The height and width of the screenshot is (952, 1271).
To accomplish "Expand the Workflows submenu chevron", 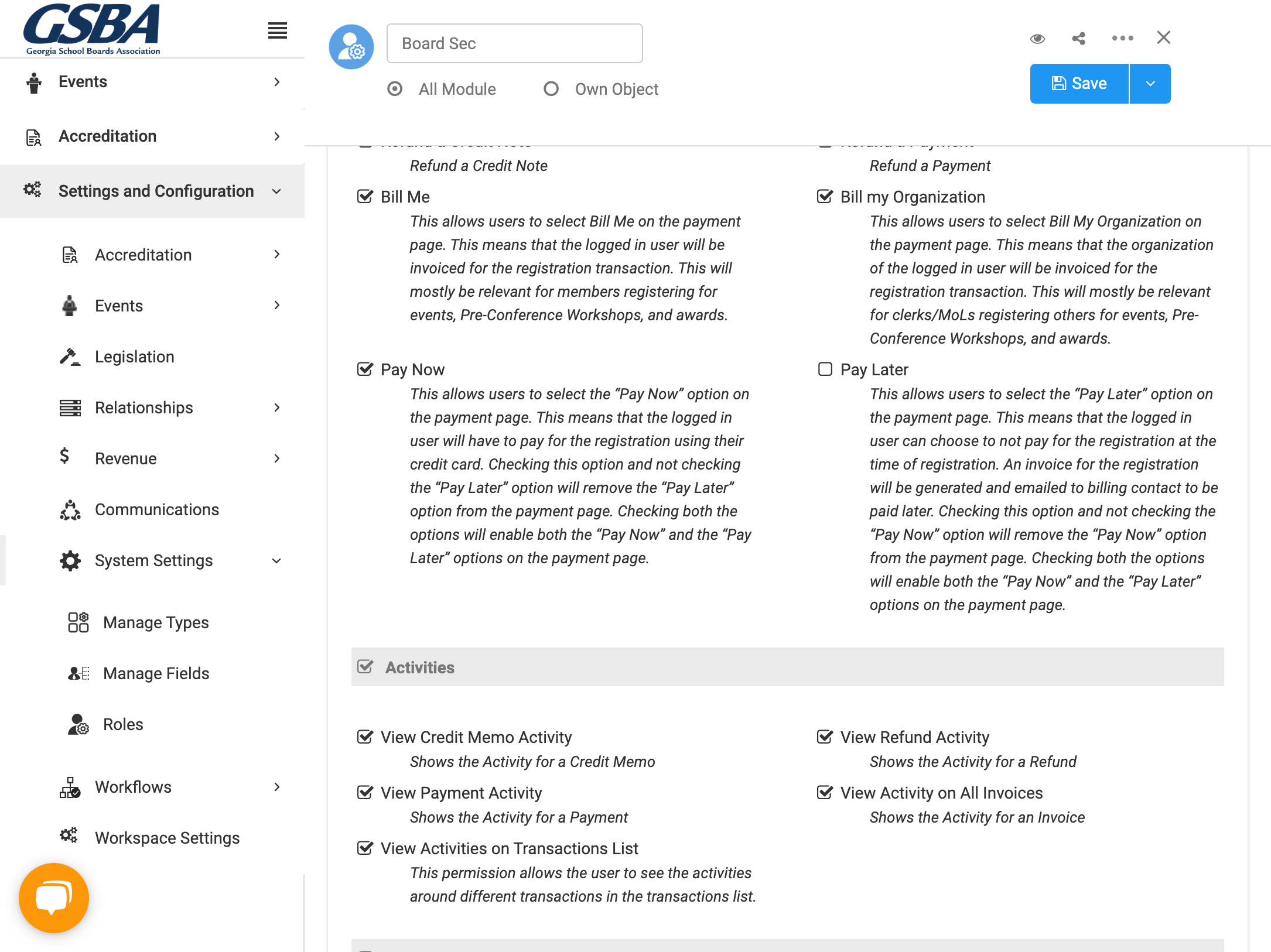I will point(277,787).
